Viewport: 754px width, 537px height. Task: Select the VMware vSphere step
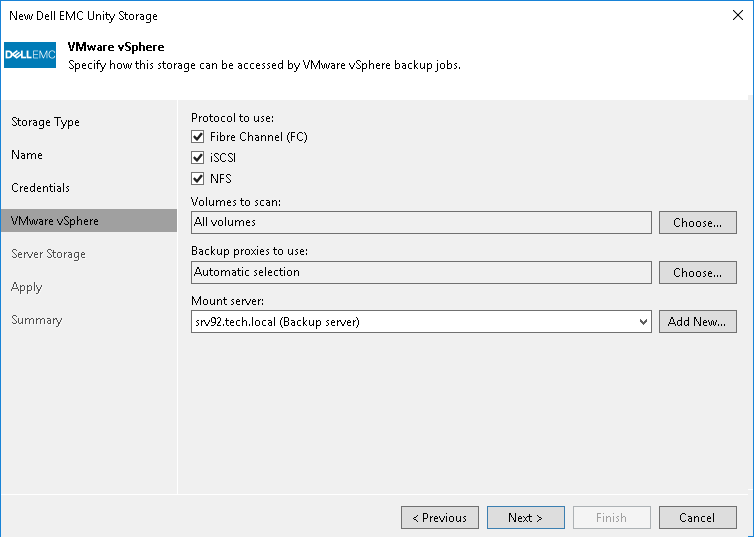click(55, 221)
